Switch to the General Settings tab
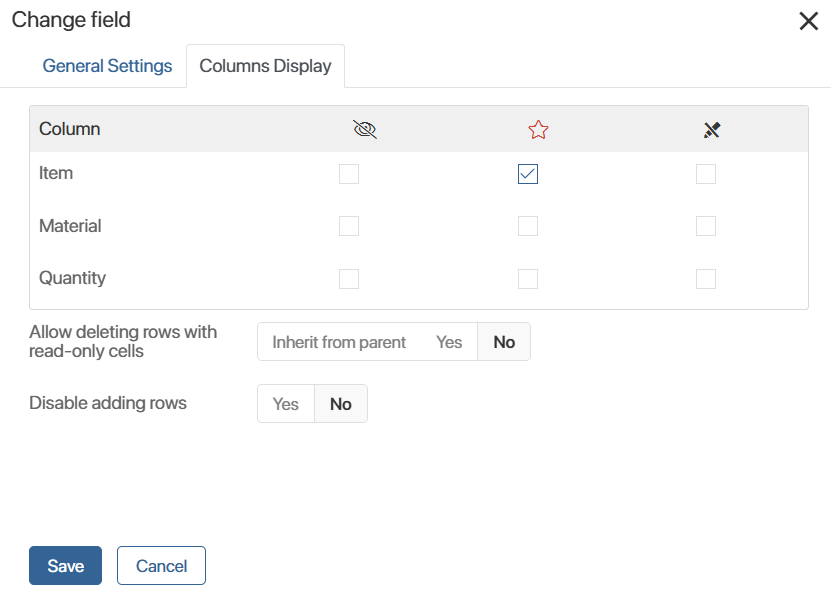The image size is (831, 591). click(x=107, y=66)
